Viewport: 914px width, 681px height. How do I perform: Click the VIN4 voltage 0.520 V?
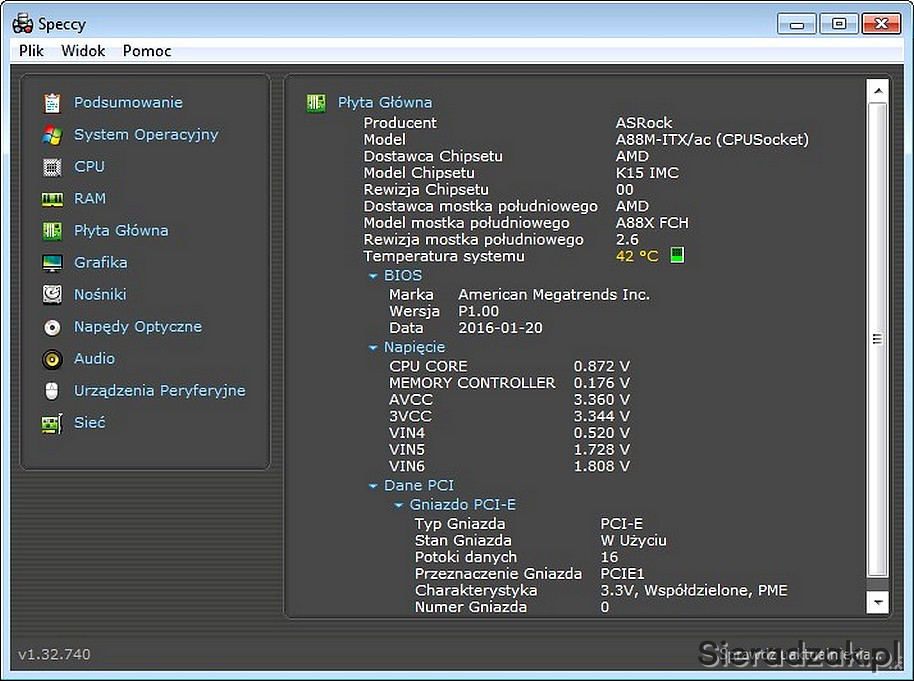coord(602,433)
